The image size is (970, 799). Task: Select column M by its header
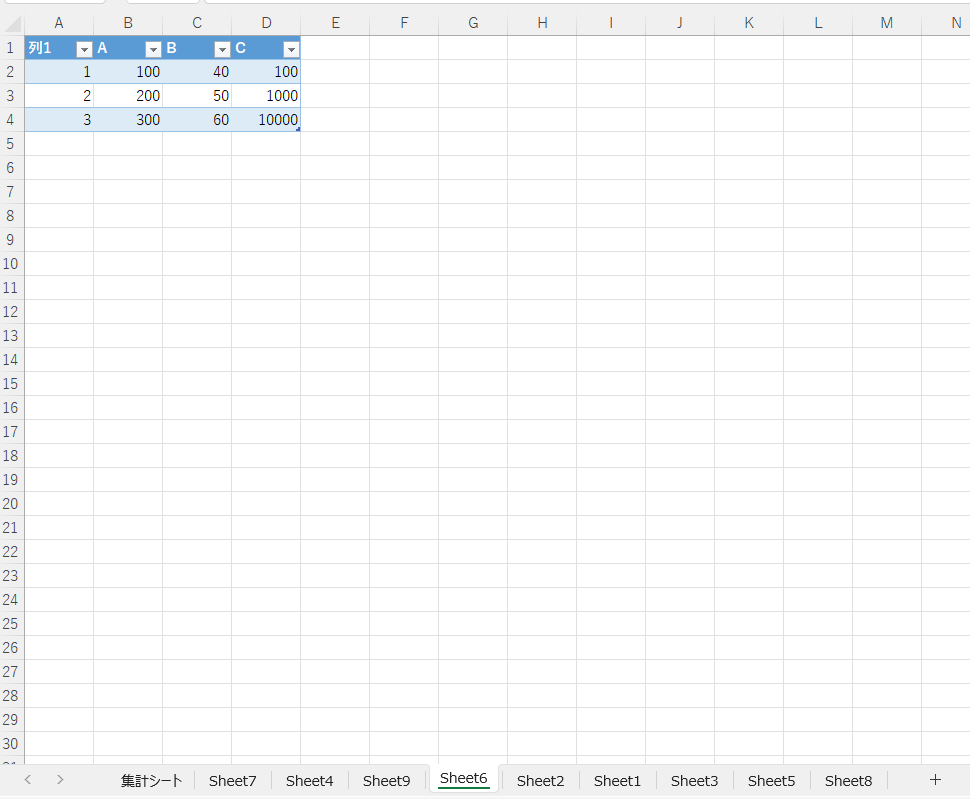(x=887, y=22)
